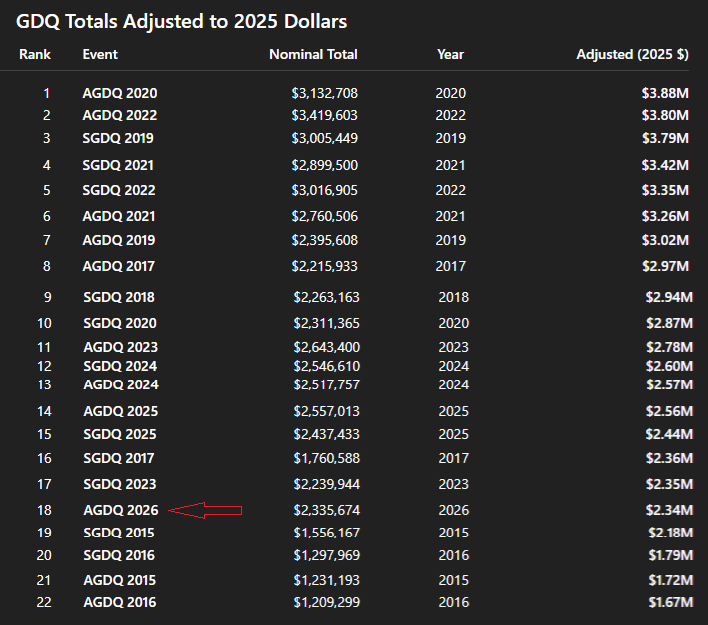Select the SGDQ 2025 event name
Image resolution: width=708 pixels, height=625 pixels.
(120, 434)
